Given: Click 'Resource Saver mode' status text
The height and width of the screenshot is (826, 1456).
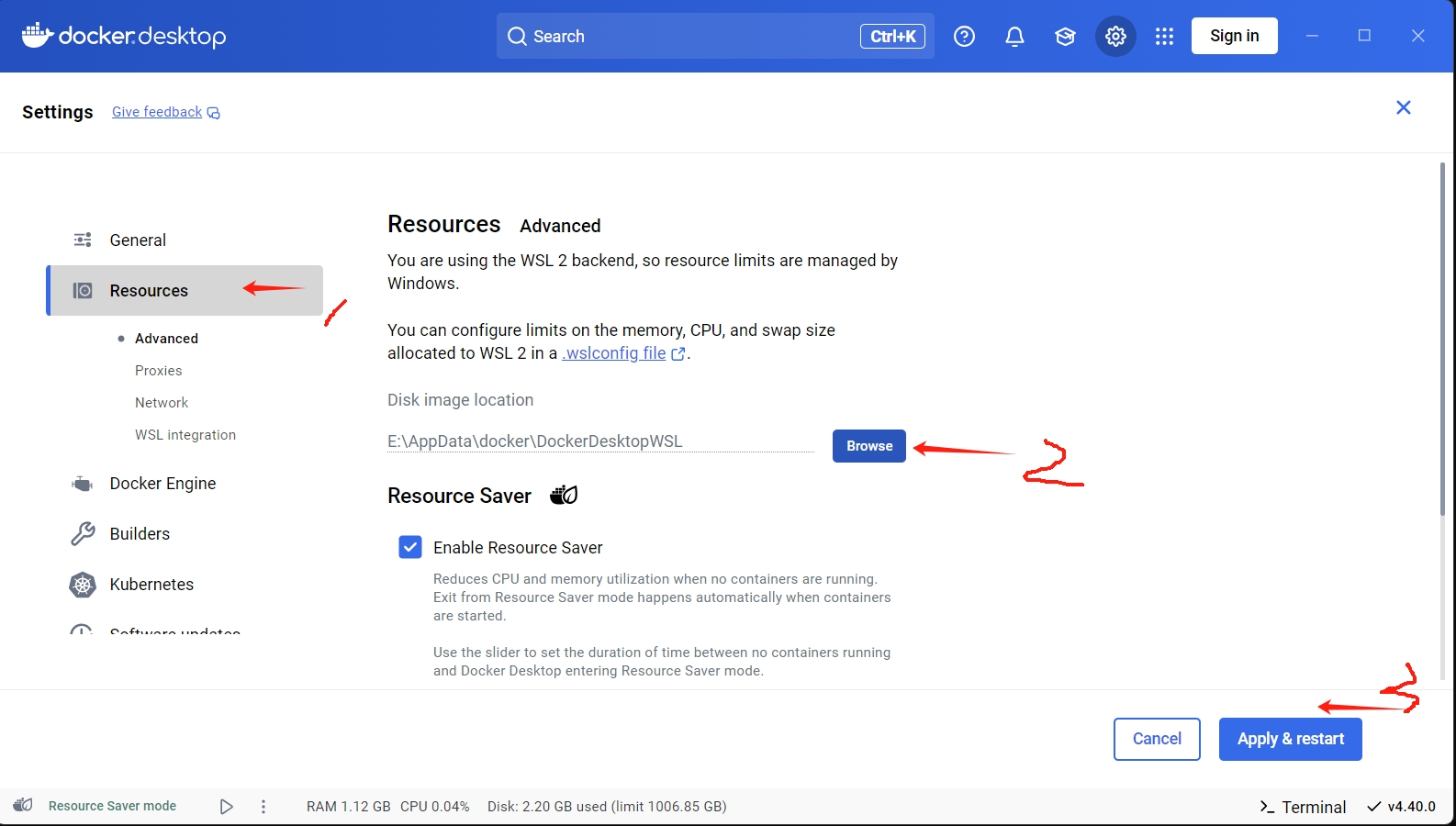Looking at the screenshot, I should (x=112, y=806).
